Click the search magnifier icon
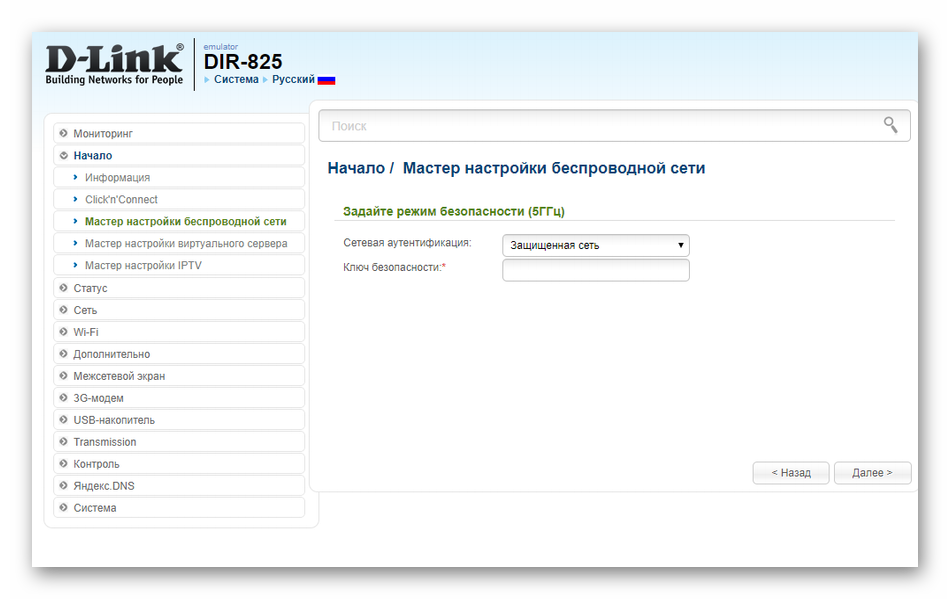 coord(890,125)
